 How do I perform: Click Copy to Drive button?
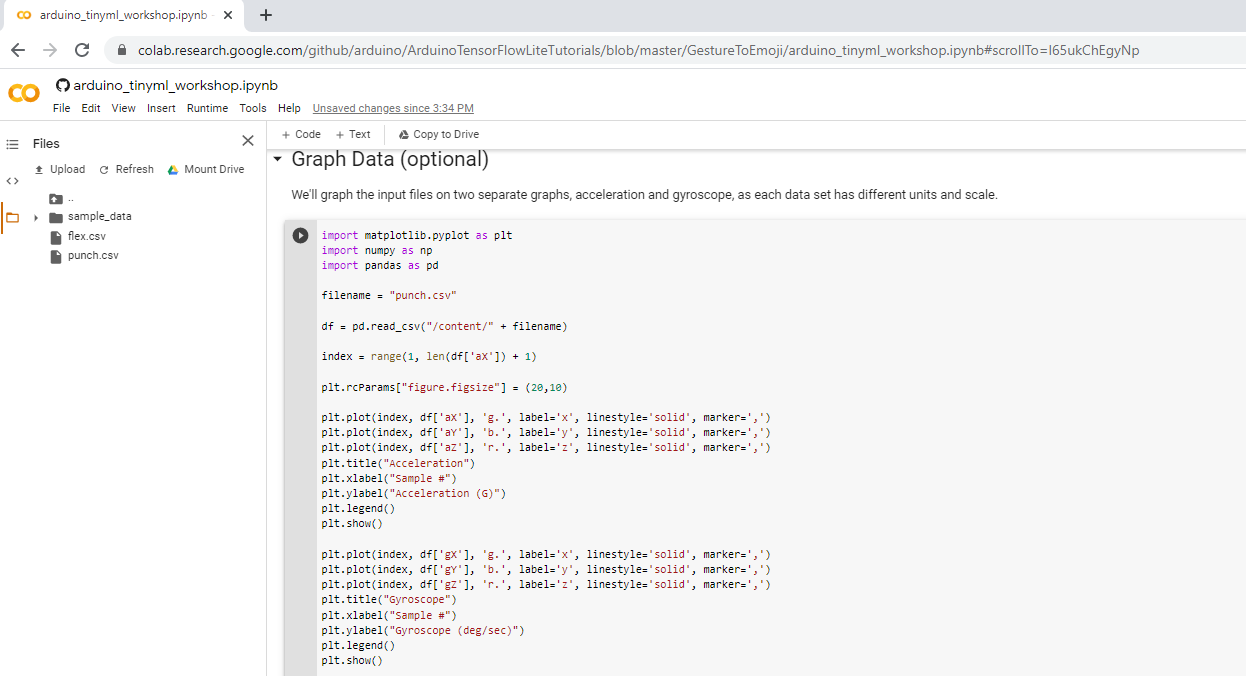[x=439, y=134]
